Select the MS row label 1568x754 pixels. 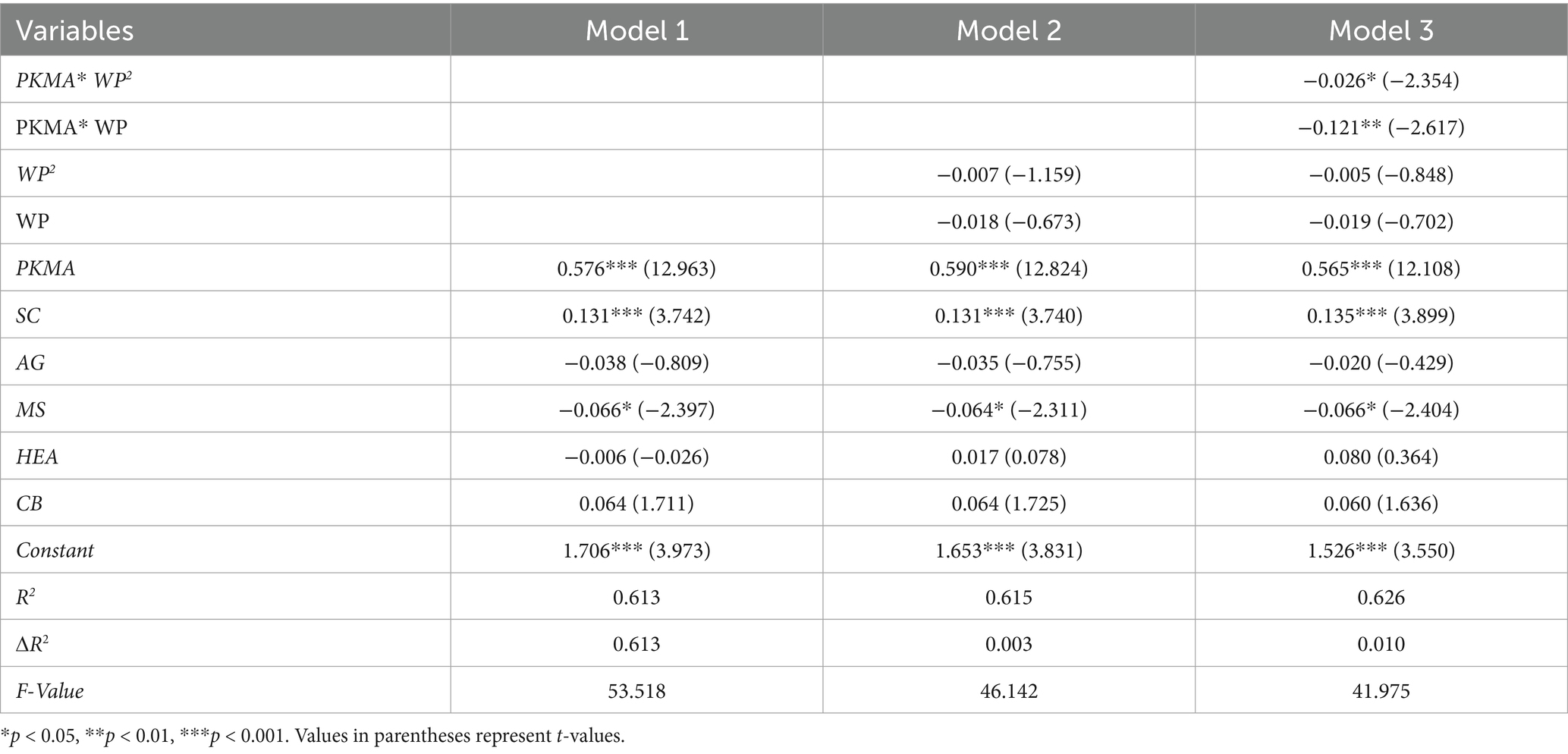(30, 410)
